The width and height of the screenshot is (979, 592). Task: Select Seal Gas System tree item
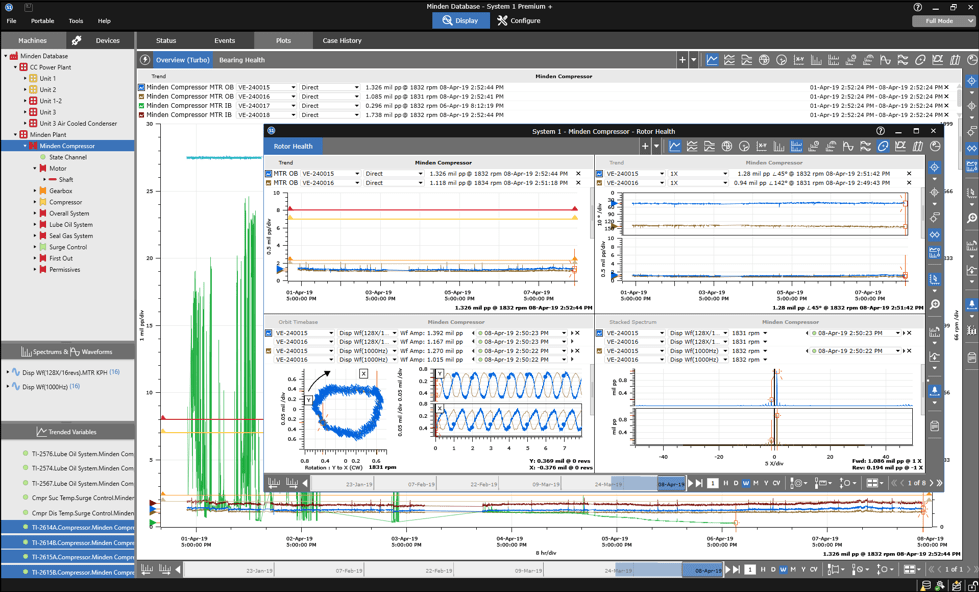[x=71, y=236]
